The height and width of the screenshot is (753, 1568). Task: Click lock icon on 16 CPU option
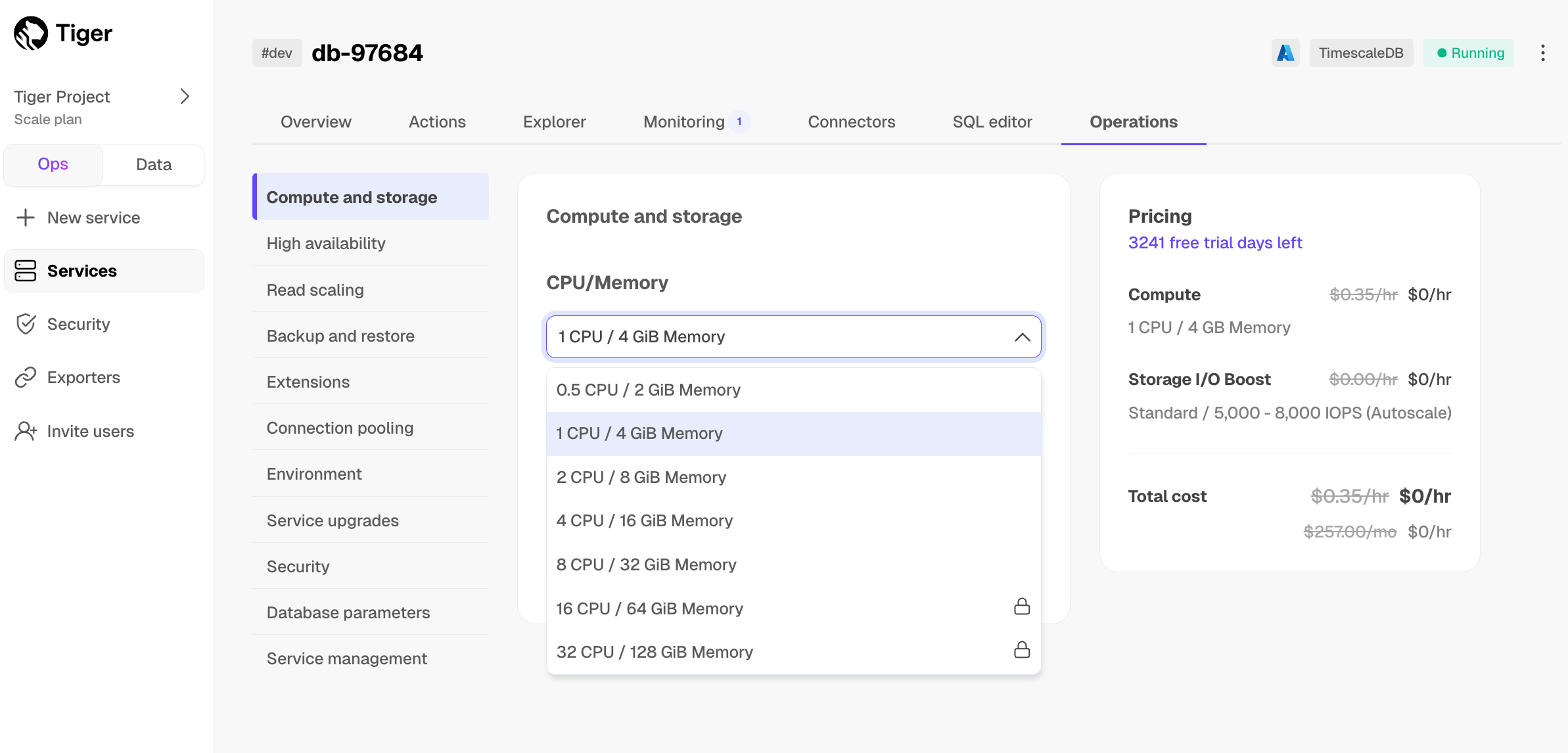coord(1021,607)
